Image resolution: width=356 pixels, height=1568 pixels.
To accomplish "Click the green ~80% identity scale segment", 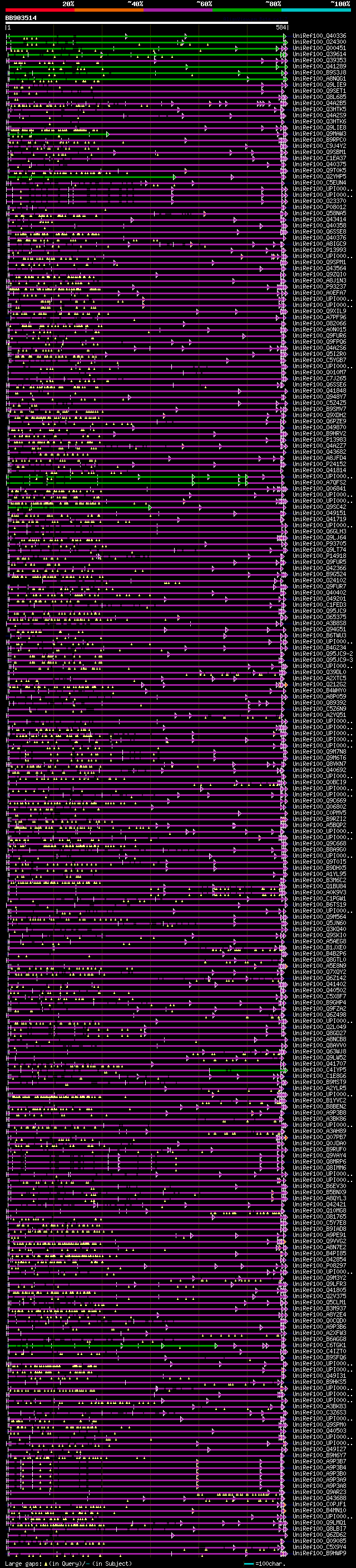I will (x=247, y=10).
